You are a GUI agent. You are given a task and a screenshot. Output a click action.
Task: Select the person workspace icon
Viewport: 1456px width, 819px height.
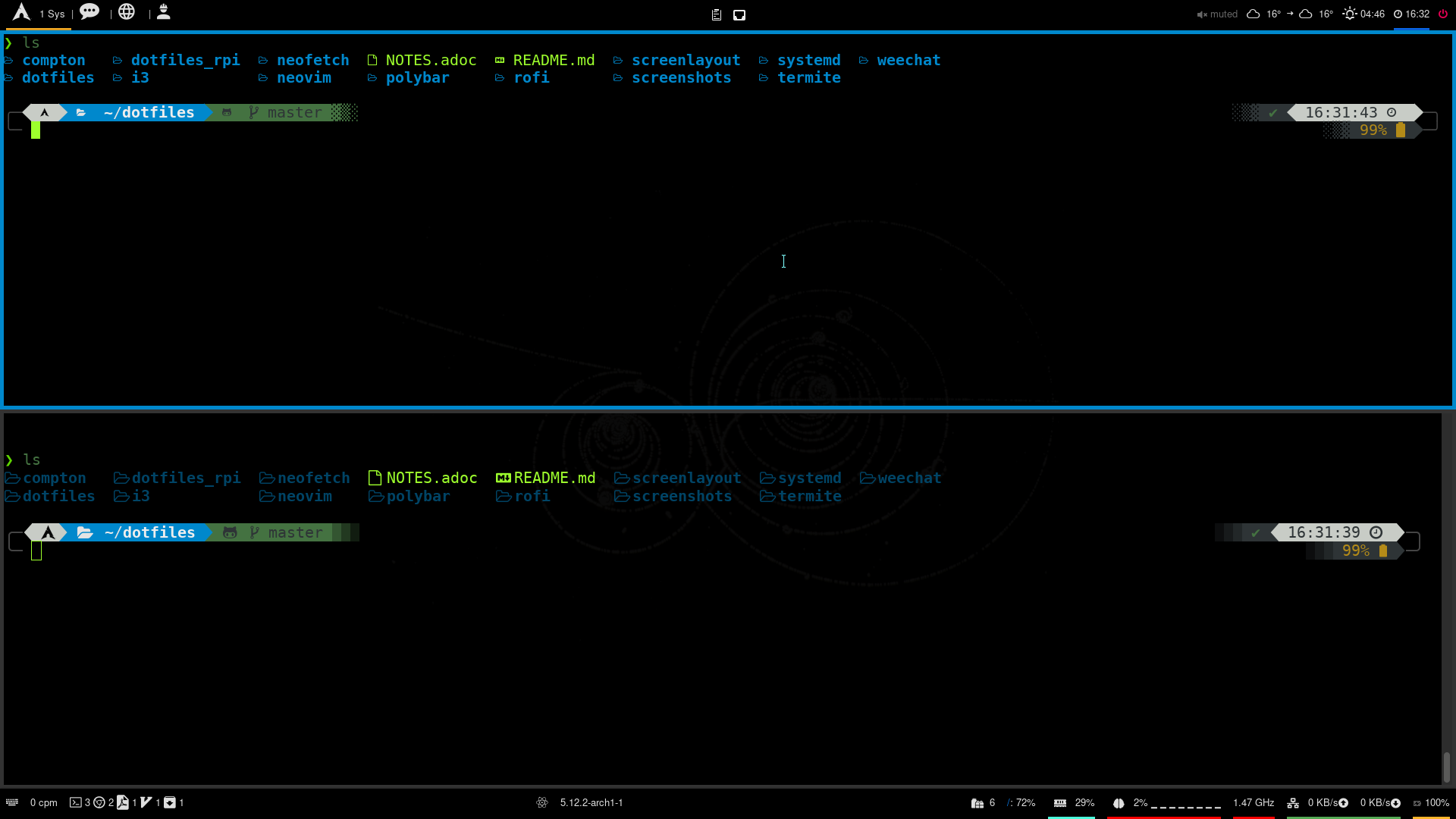click(x=163, y=12)
